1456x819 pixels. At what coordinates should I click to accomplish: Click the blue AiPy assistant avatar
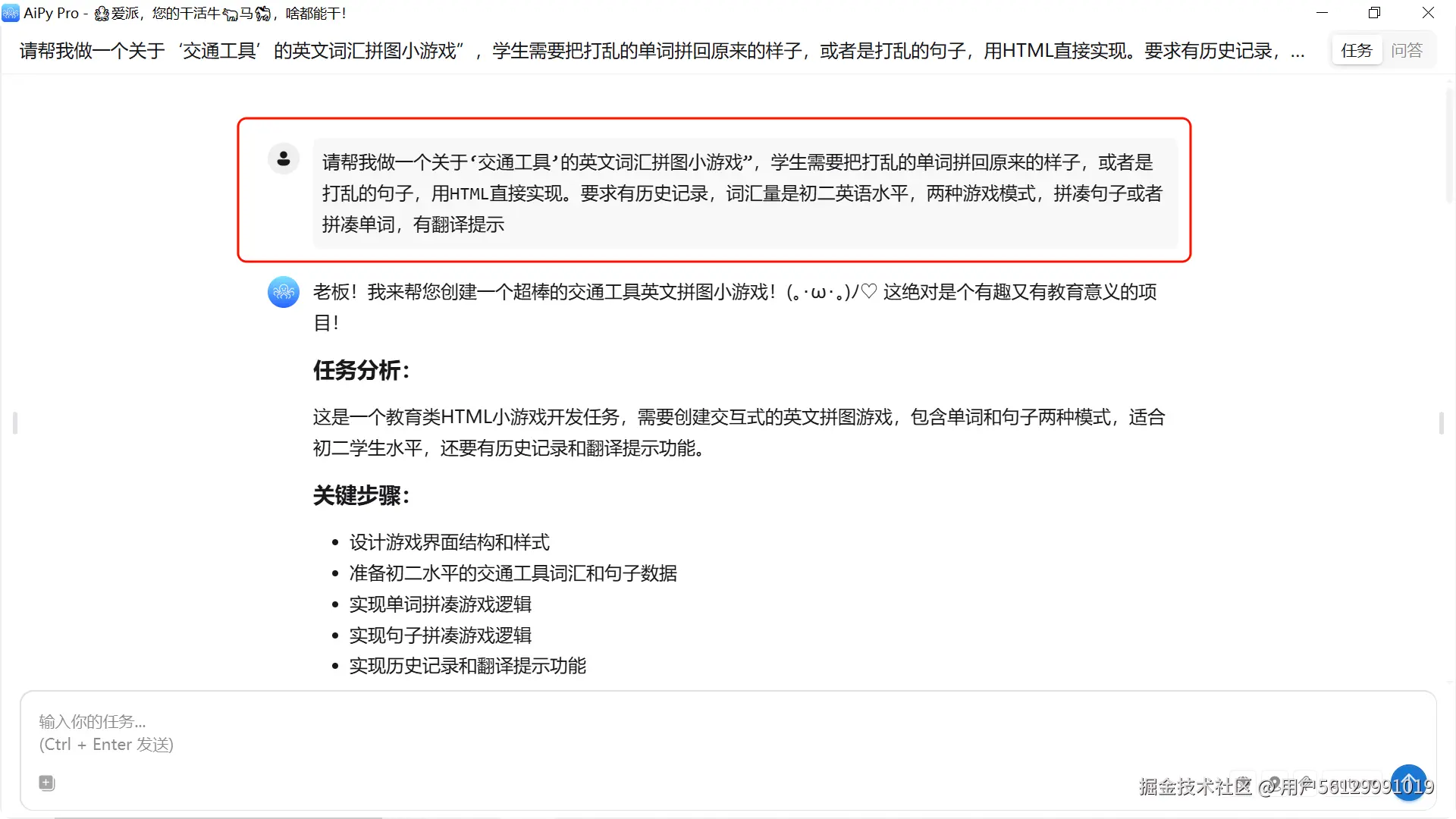(284, 292)
